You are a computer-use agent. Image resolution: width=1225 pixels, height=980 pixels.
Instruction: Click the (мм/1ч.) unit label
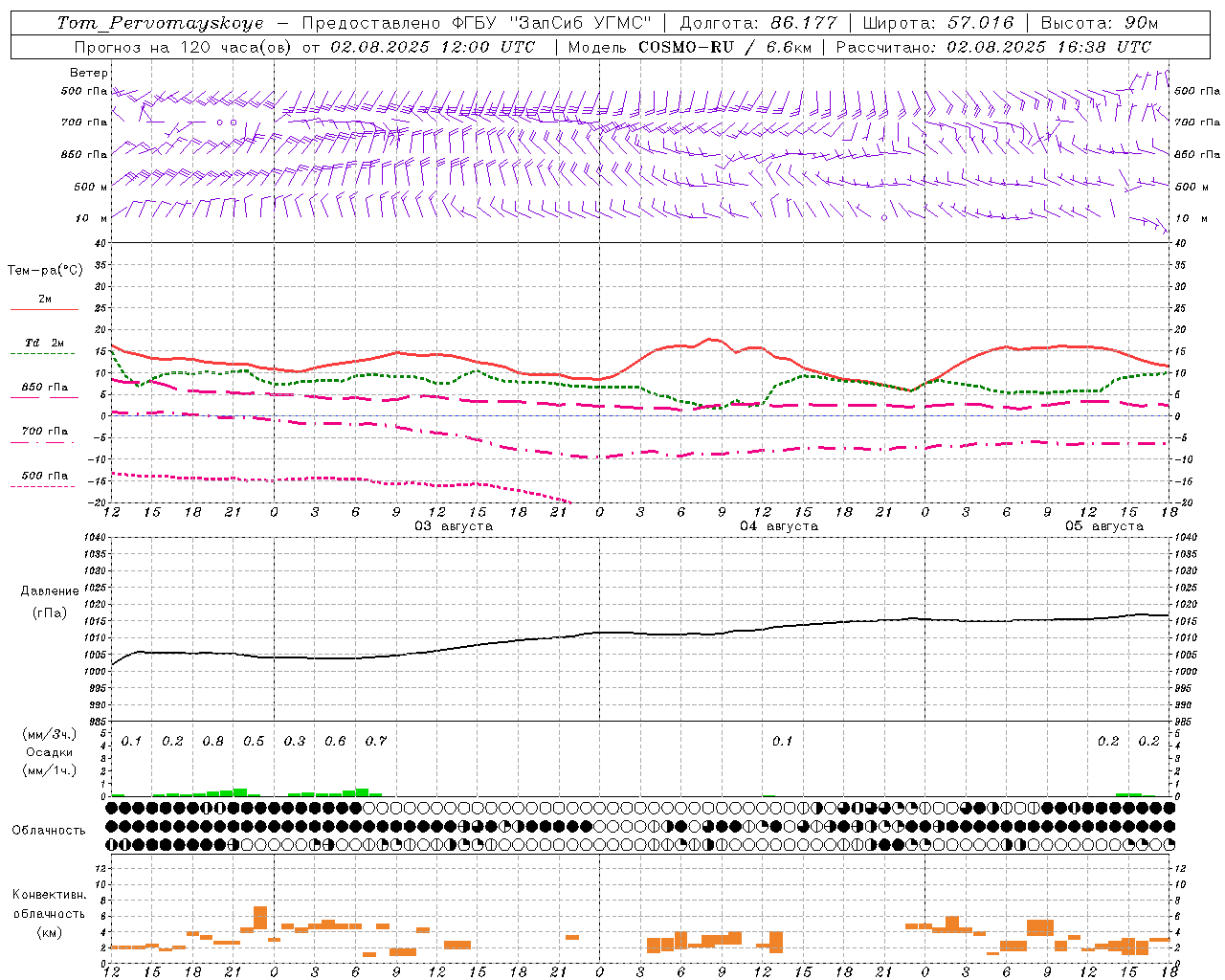(50, 770)
